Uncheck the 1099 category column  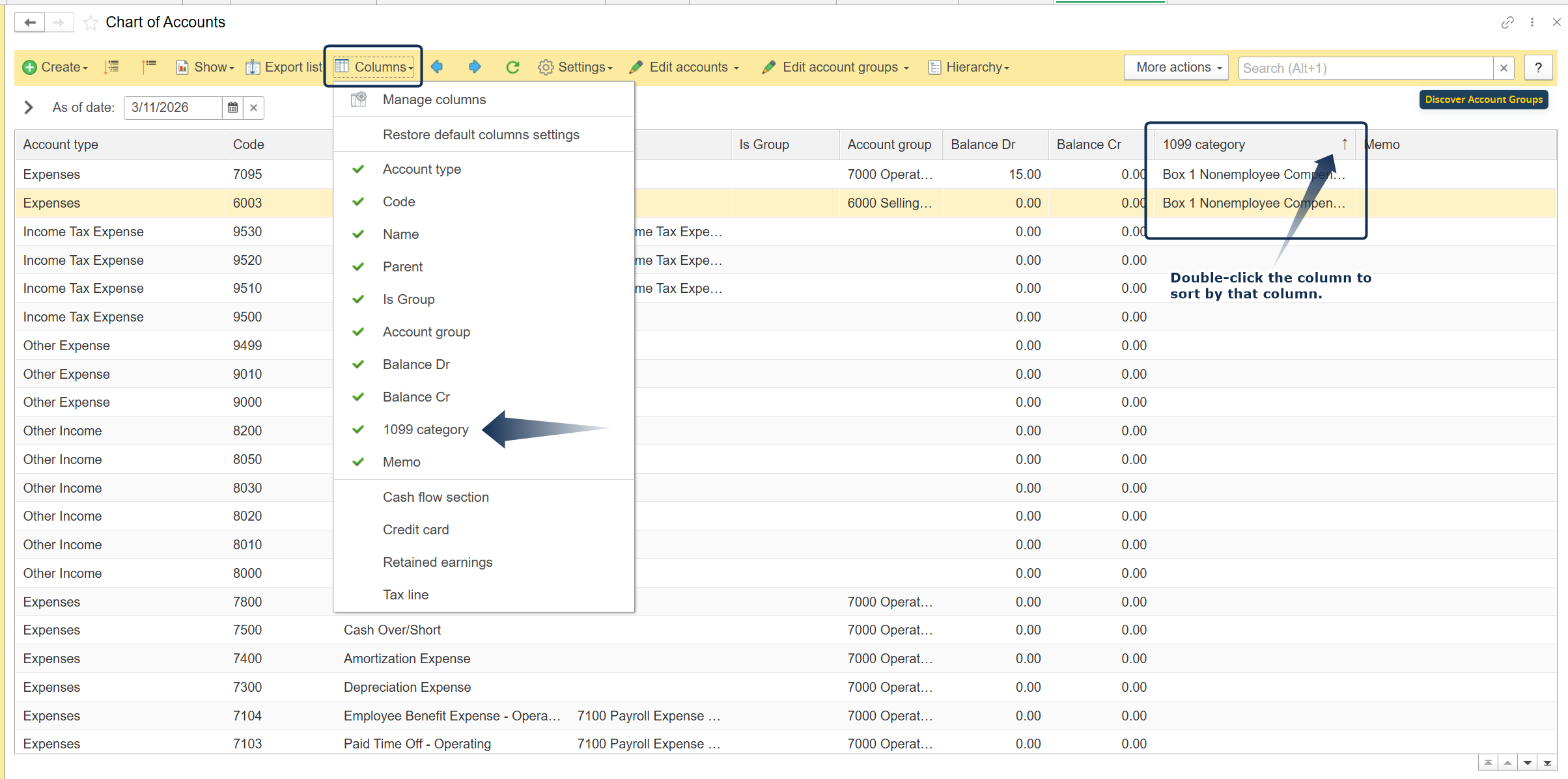(425, 430)
